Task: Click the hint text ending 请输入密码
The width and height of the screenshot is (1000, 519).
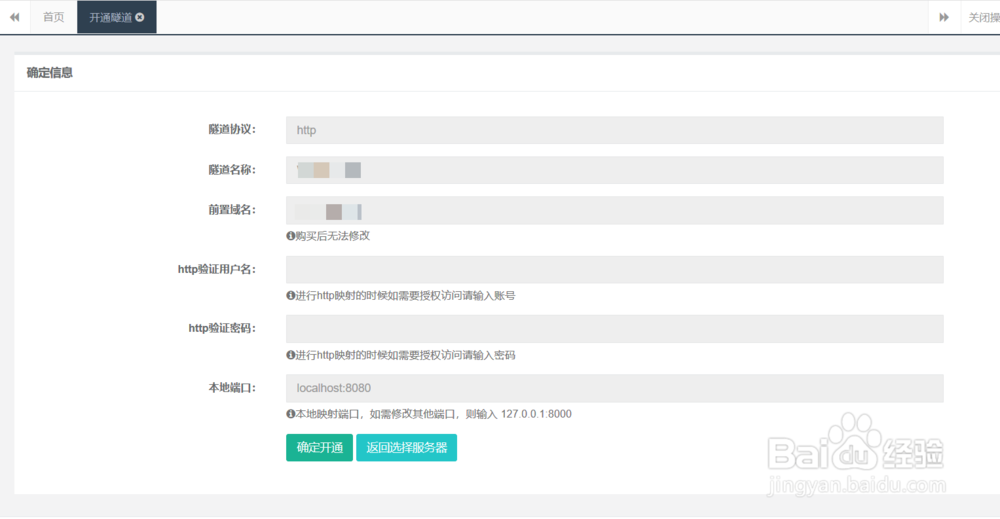Action: [405, 355]
